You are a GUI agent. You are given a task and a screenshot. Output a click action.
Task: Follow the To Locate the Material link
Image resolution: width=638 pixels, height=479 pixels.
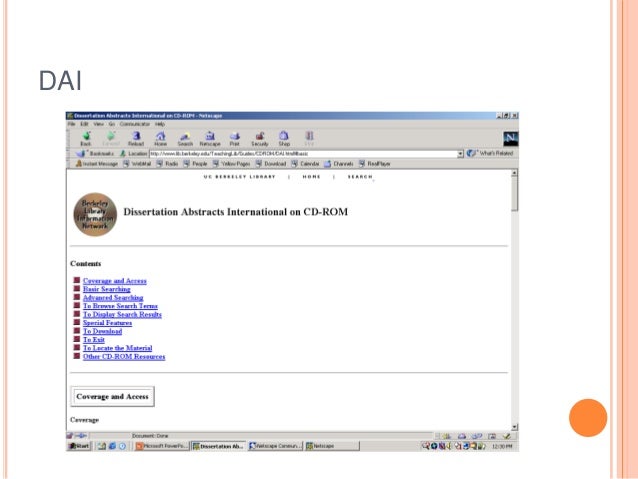pos(118,348)
